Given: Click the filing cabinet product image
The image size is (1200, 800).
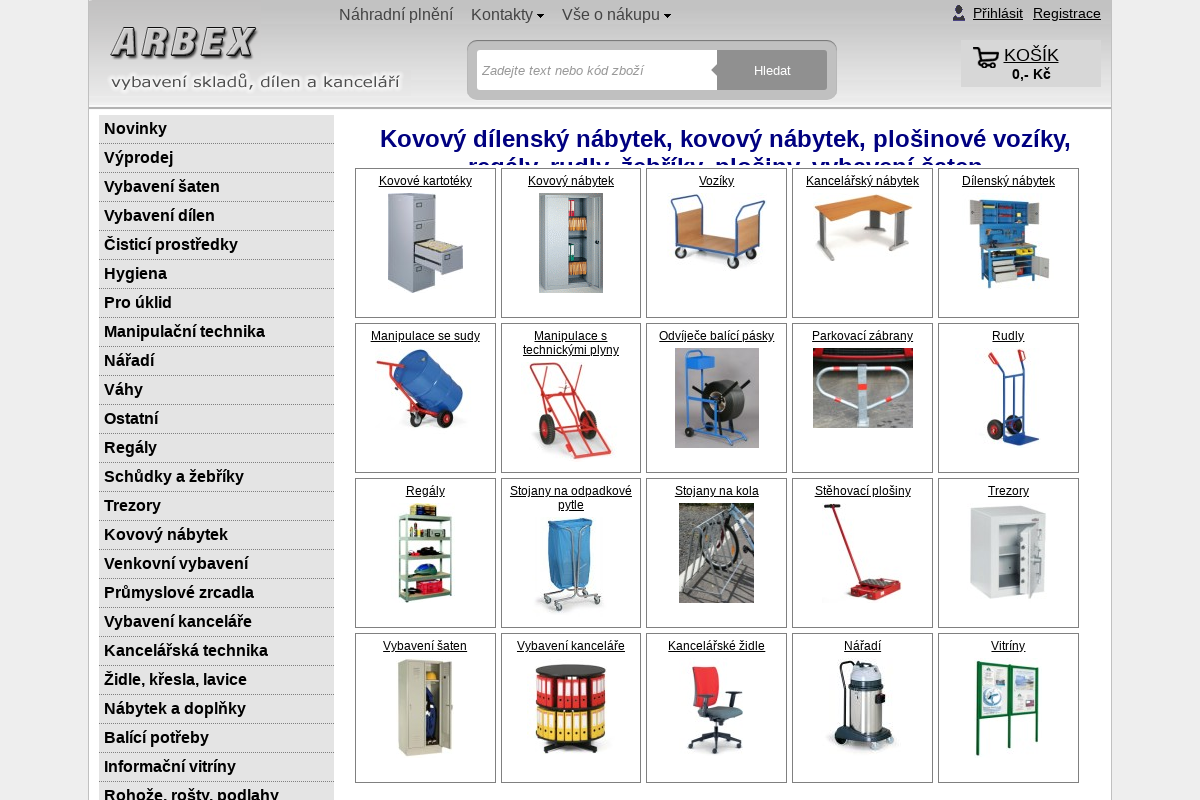Looking at the screenshot, I should [x=425, y=243].
